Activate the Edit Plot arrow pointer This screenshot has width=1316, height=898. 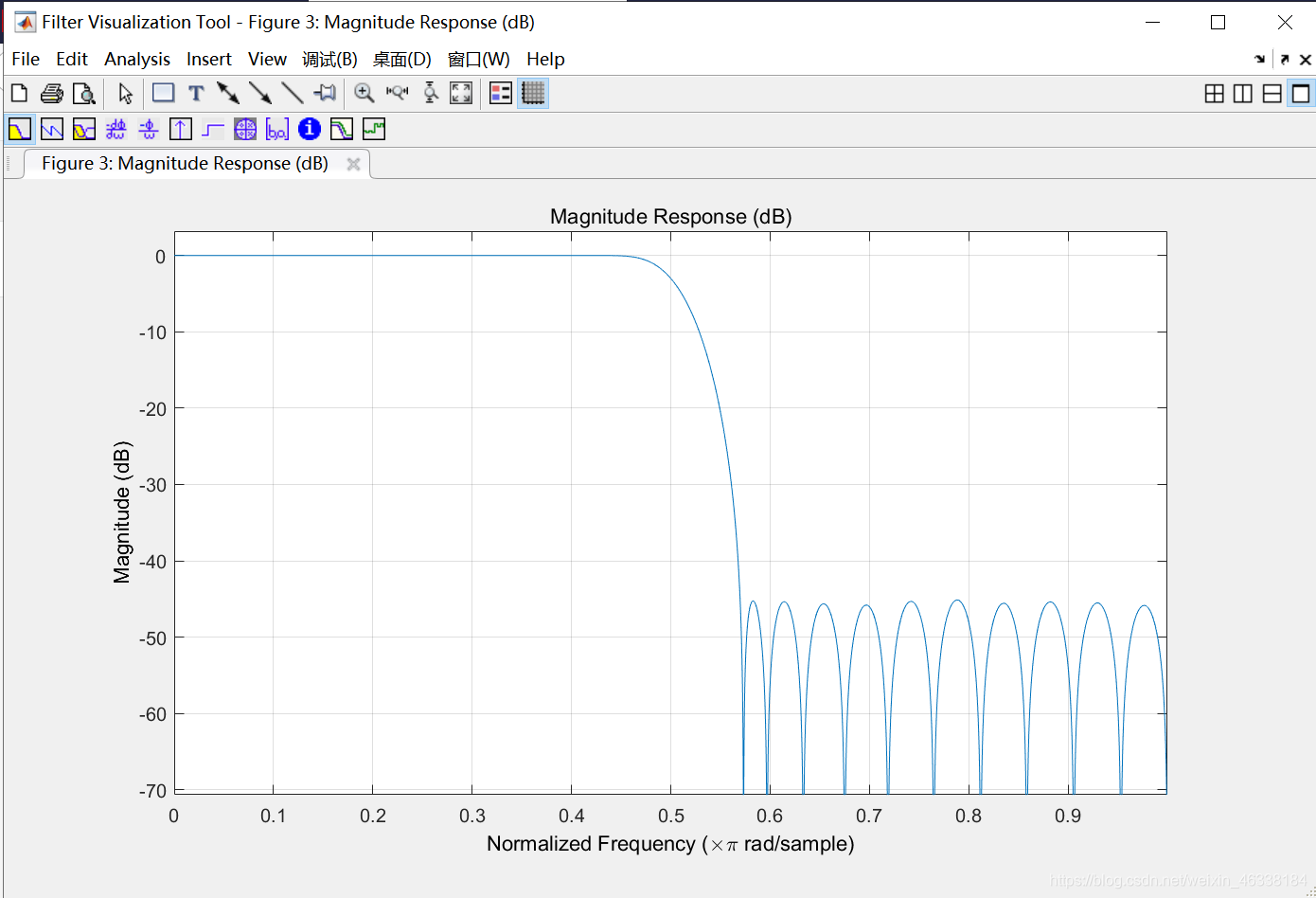(125, 93)
